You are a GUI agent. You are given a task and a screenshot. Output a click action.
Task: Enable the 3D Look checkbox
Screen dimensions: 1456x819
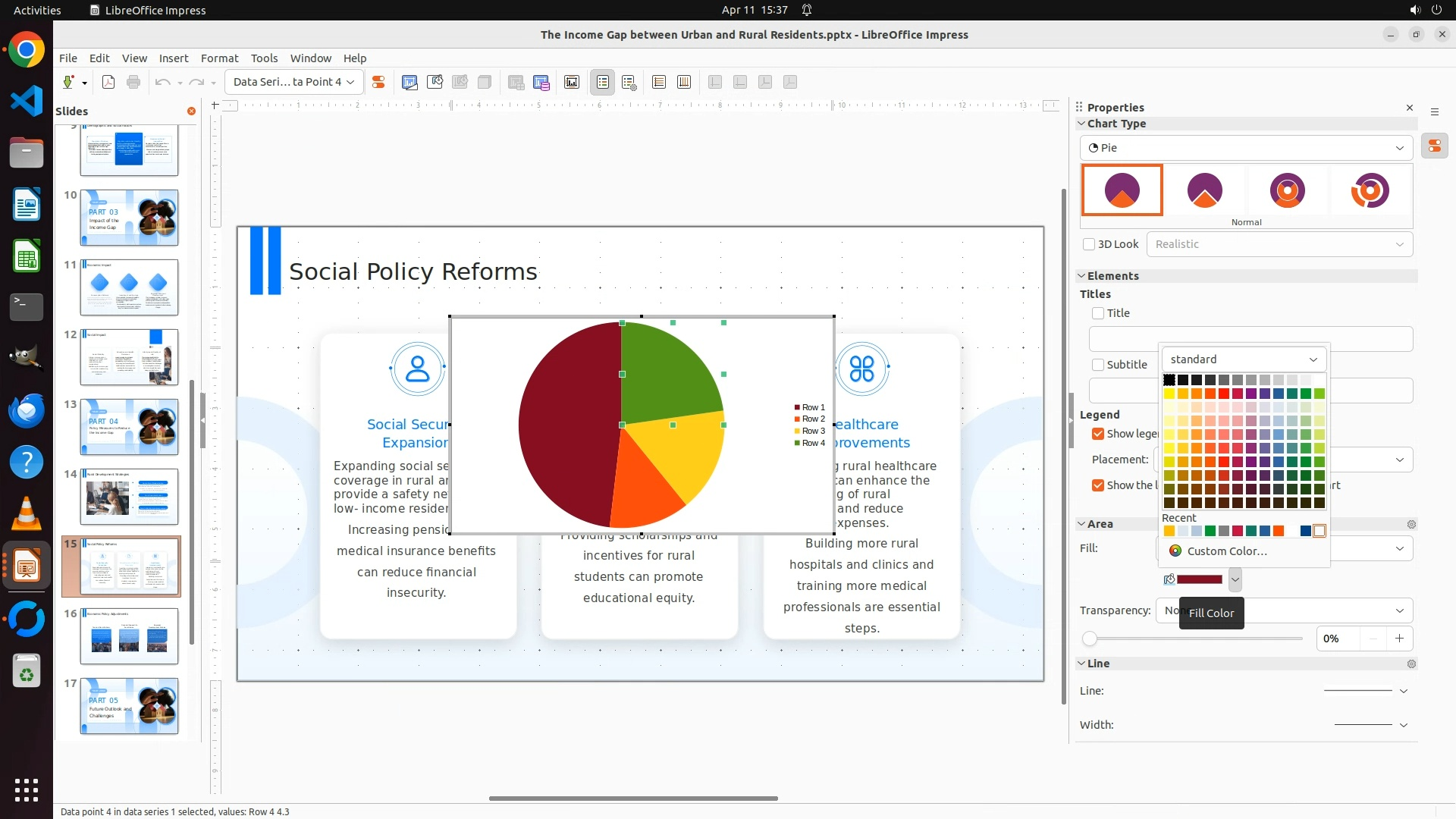[1089, 244]
